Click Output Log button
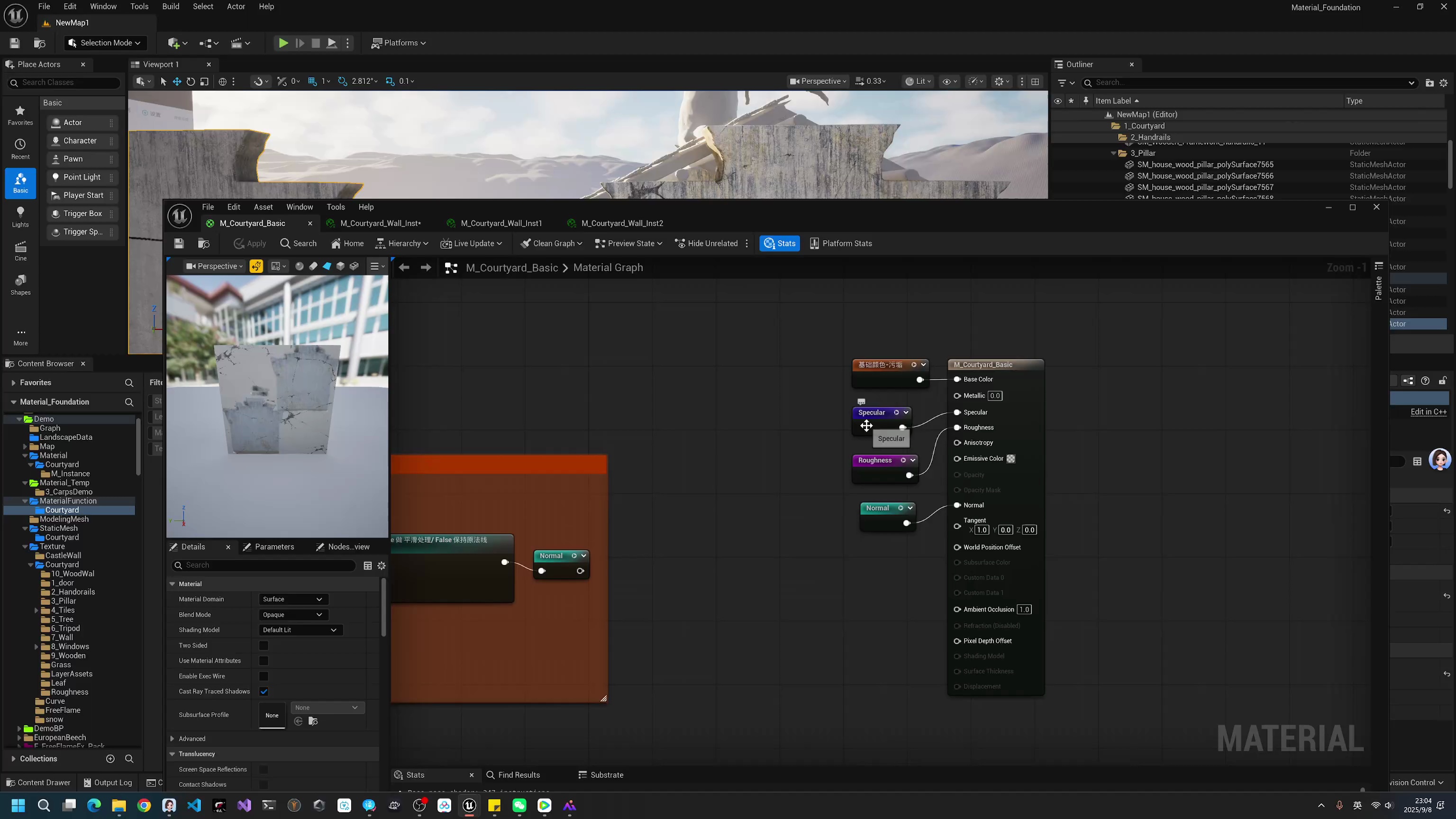1456x819 pixels. (x=108, y=783)
